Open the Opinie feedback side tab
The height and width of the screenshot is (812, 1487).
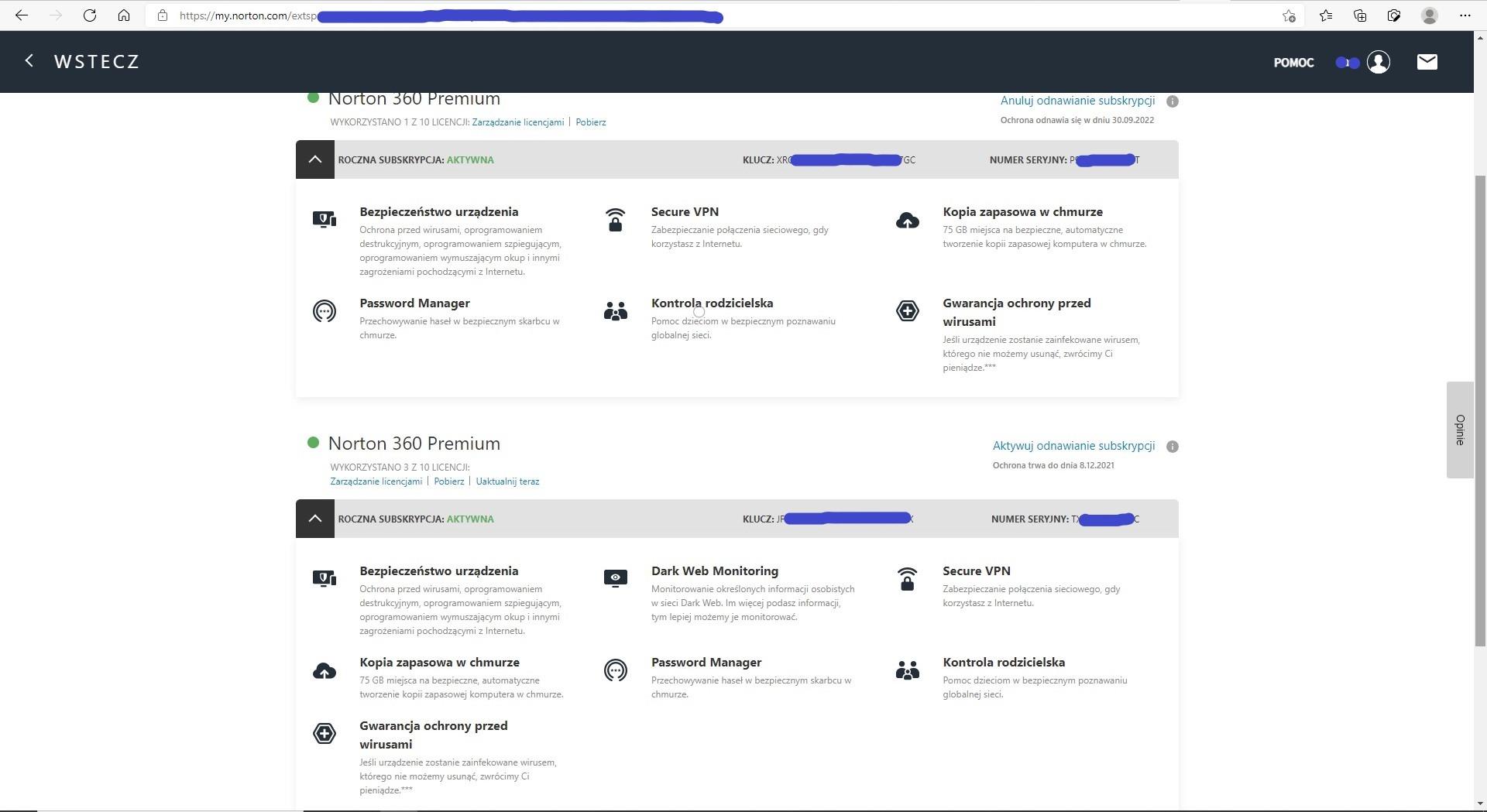[x=1460, y=430]
